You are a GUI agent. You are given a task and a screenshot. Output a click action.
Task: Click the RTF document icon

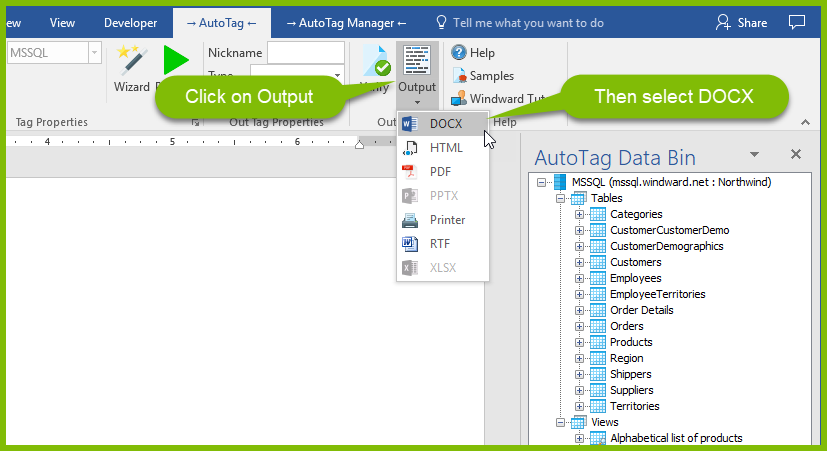(410, 244)
